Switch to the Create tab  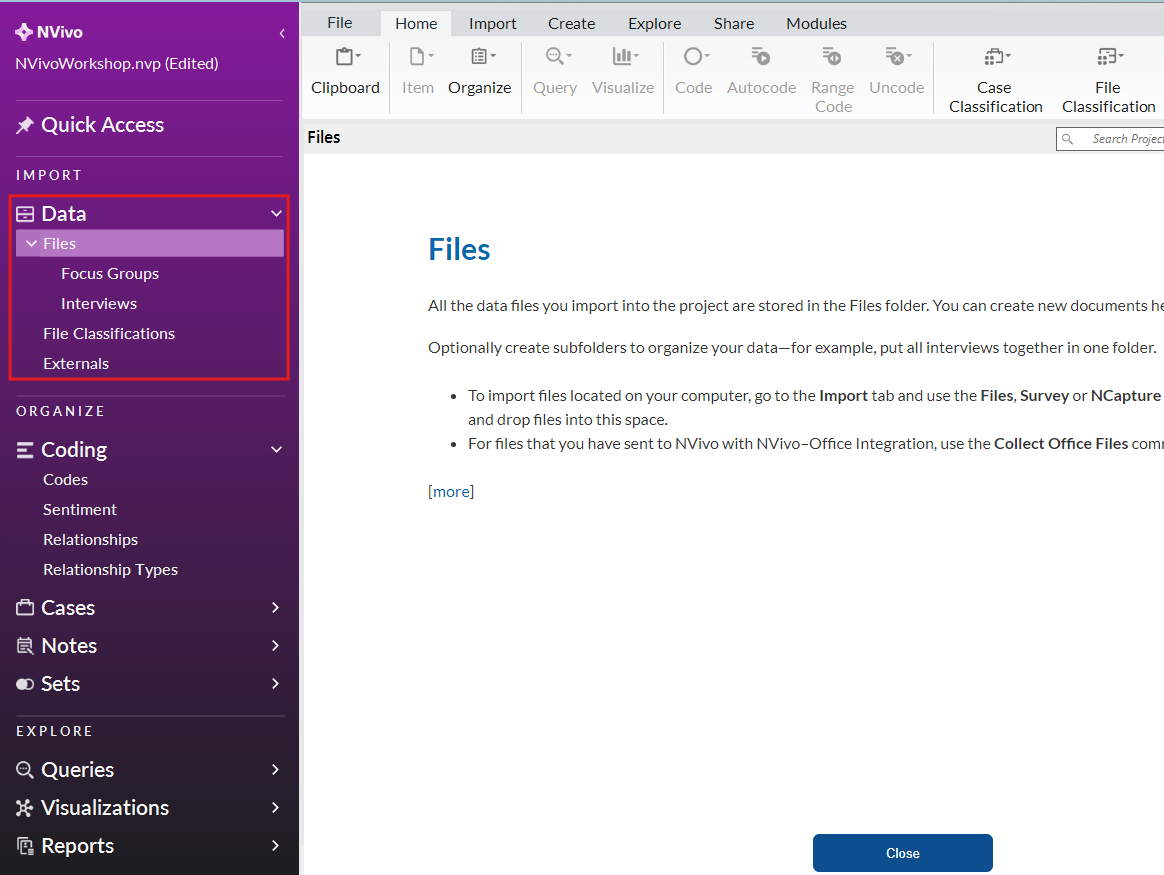point(572,24)
